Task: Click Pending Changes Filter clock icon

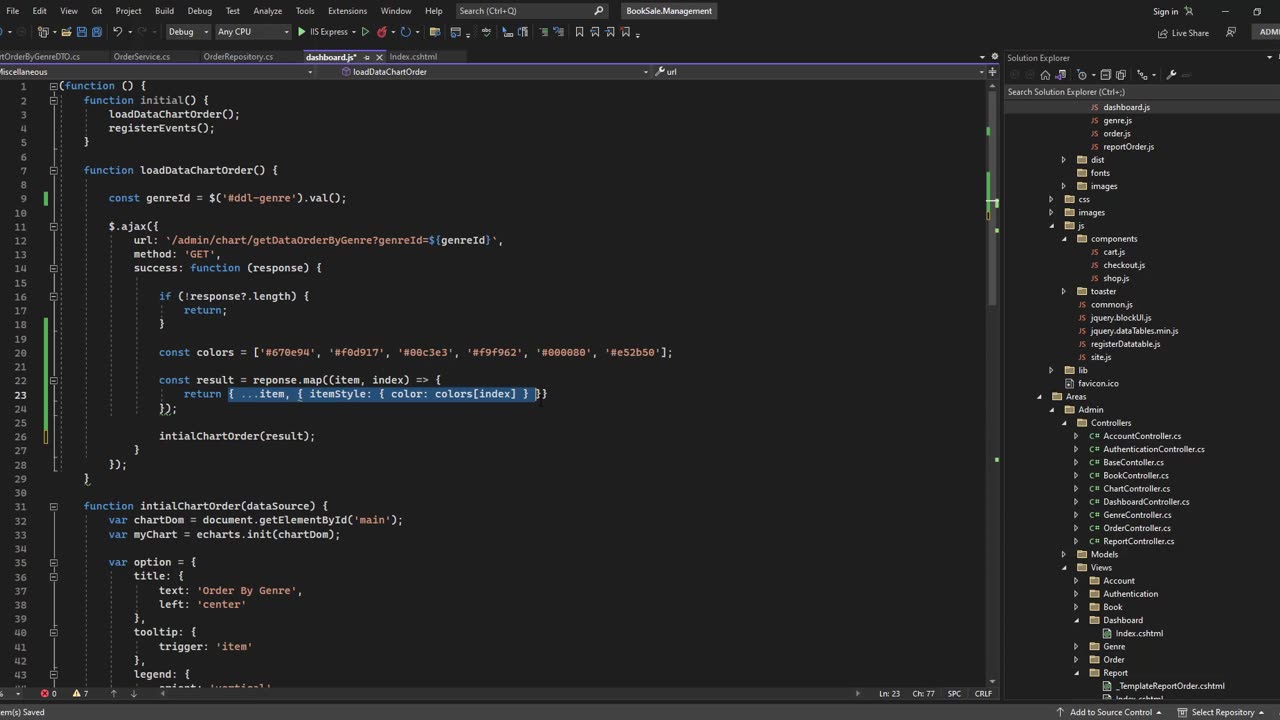Action: 1084,75
